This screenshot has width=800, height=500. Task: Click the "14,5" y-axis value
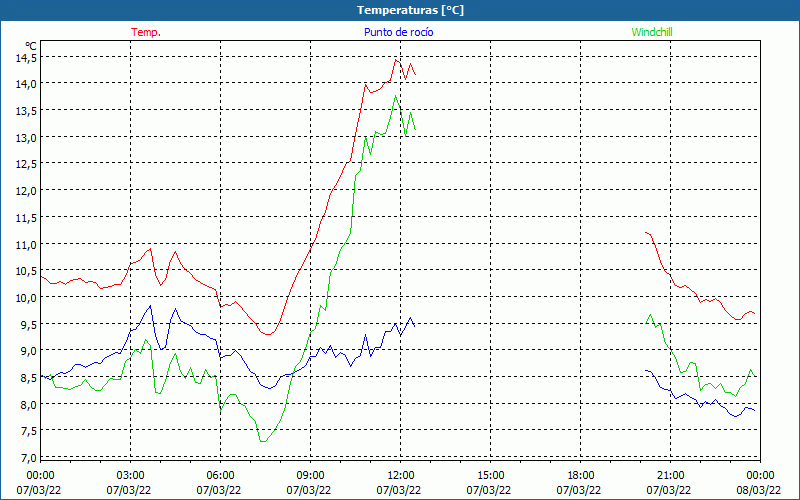coord(26,59)
